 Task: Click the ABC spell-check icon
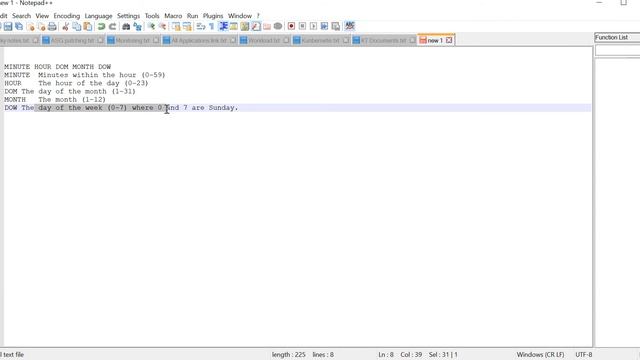point(349,27)
